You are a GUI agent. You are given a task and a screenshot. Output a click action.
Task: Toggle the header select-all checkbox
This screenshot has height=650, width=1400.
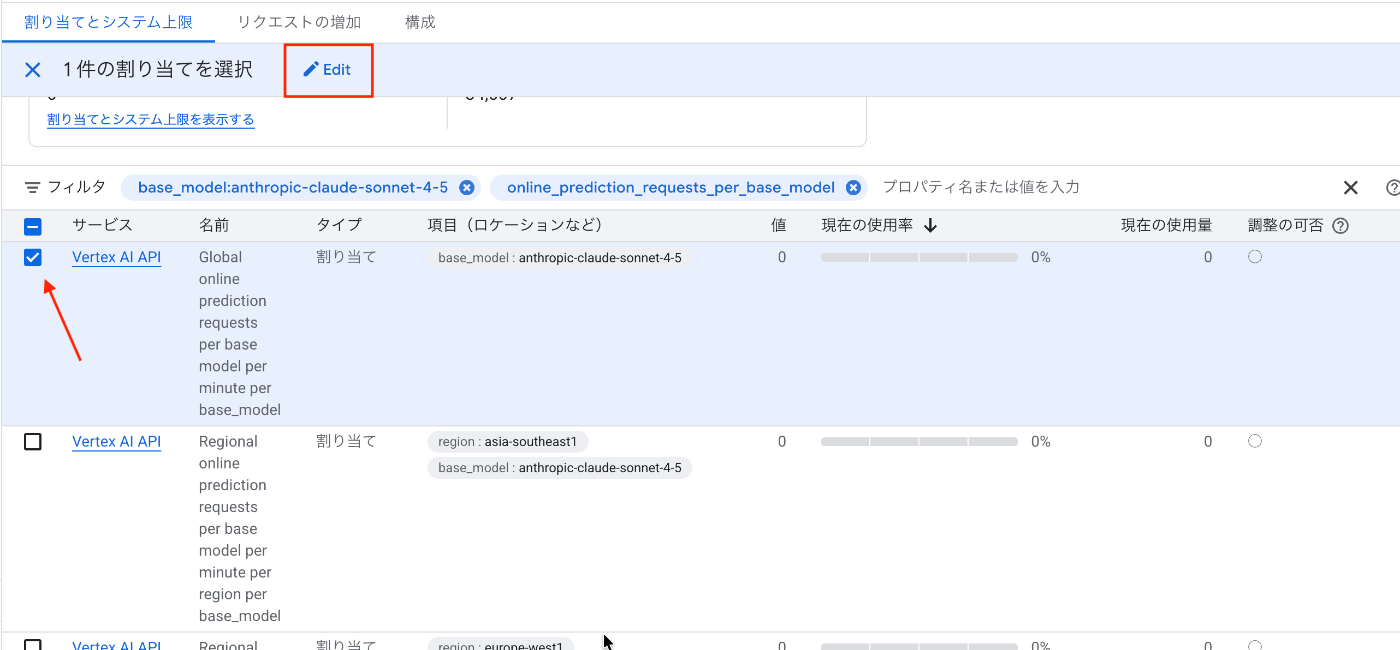point(33,227)
